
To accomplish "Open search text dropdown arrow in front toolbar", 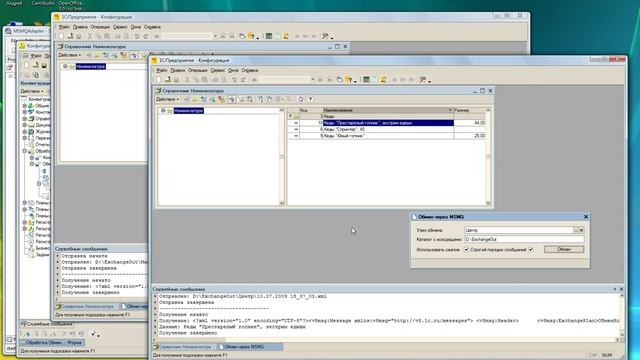I will tap(313, 80).
